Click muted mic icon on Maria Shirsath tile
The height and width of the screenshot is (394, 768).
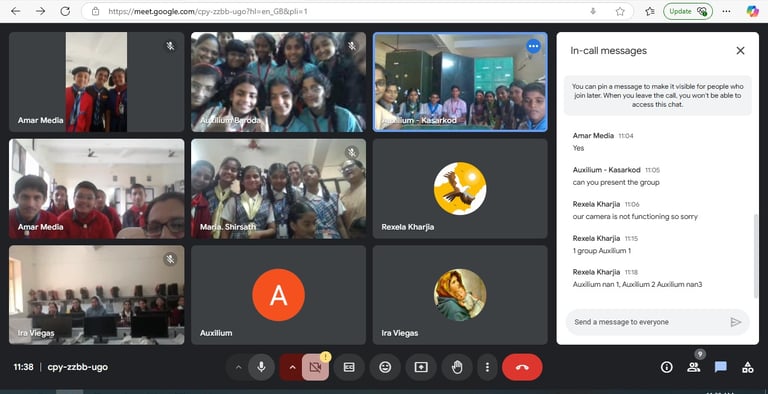352,152
